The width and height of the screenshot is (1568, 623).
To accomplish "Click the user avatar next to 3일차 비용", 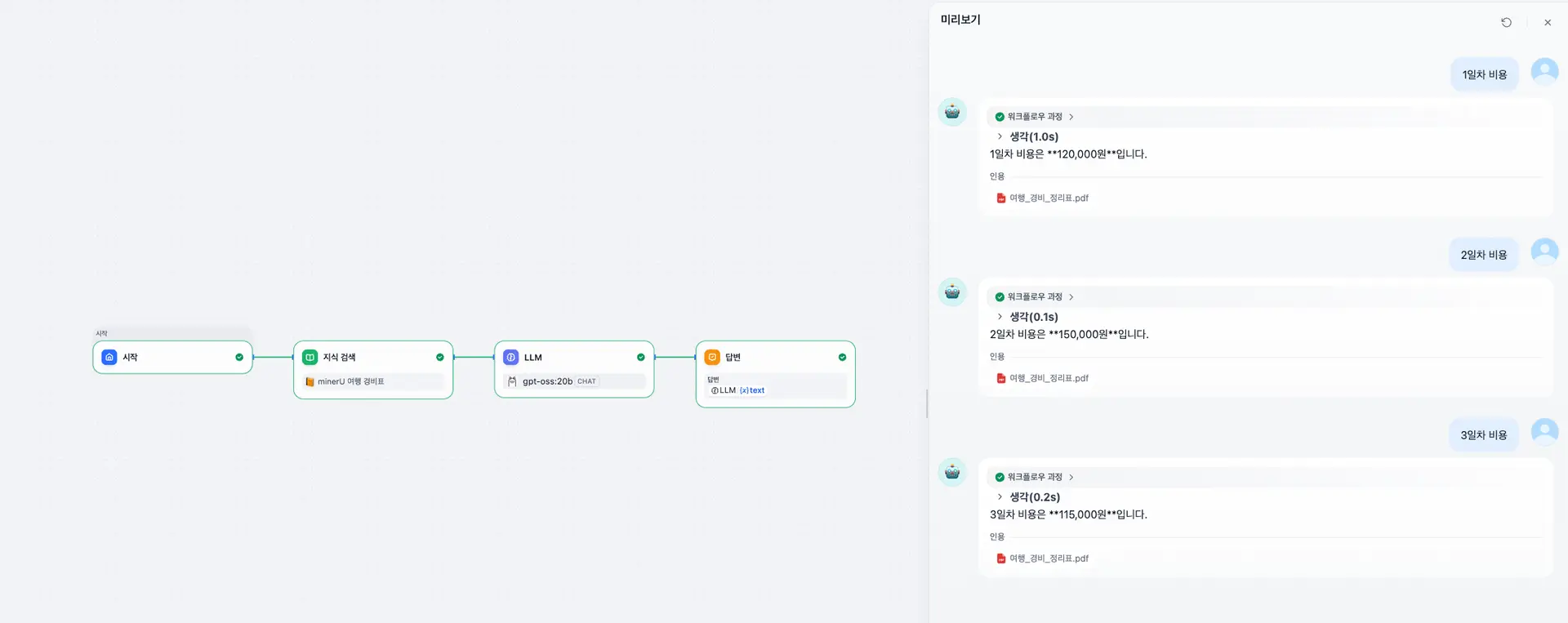I will (1544, 432).
